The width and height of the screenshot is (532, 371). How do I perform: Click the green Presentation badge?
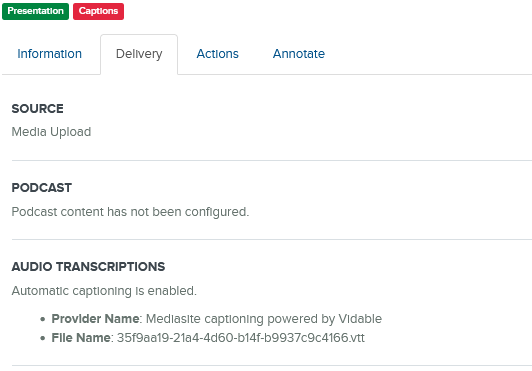(x=35, y=11)
